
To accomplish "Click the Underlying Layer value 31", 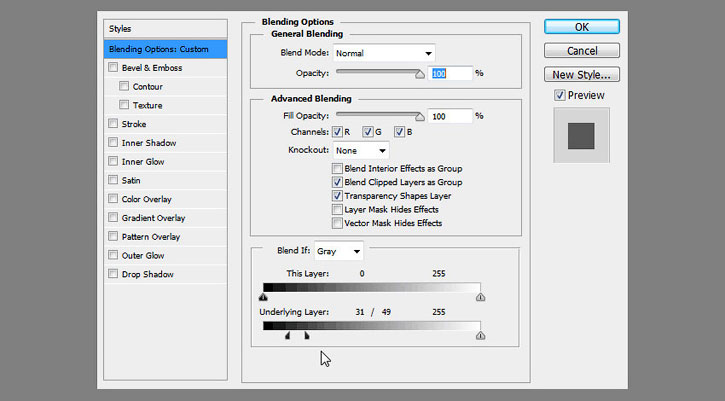I will [360, 312].
